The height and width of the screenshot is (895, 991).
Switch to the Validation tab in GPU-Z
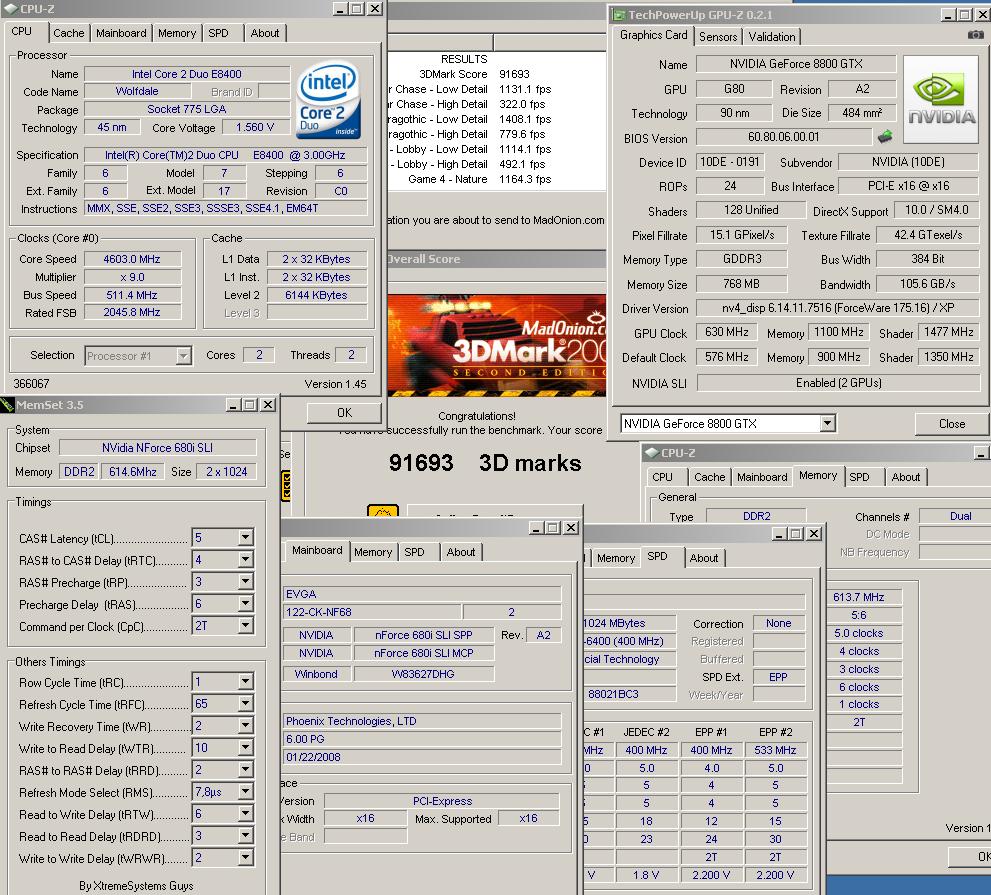[x=772, y=37]
